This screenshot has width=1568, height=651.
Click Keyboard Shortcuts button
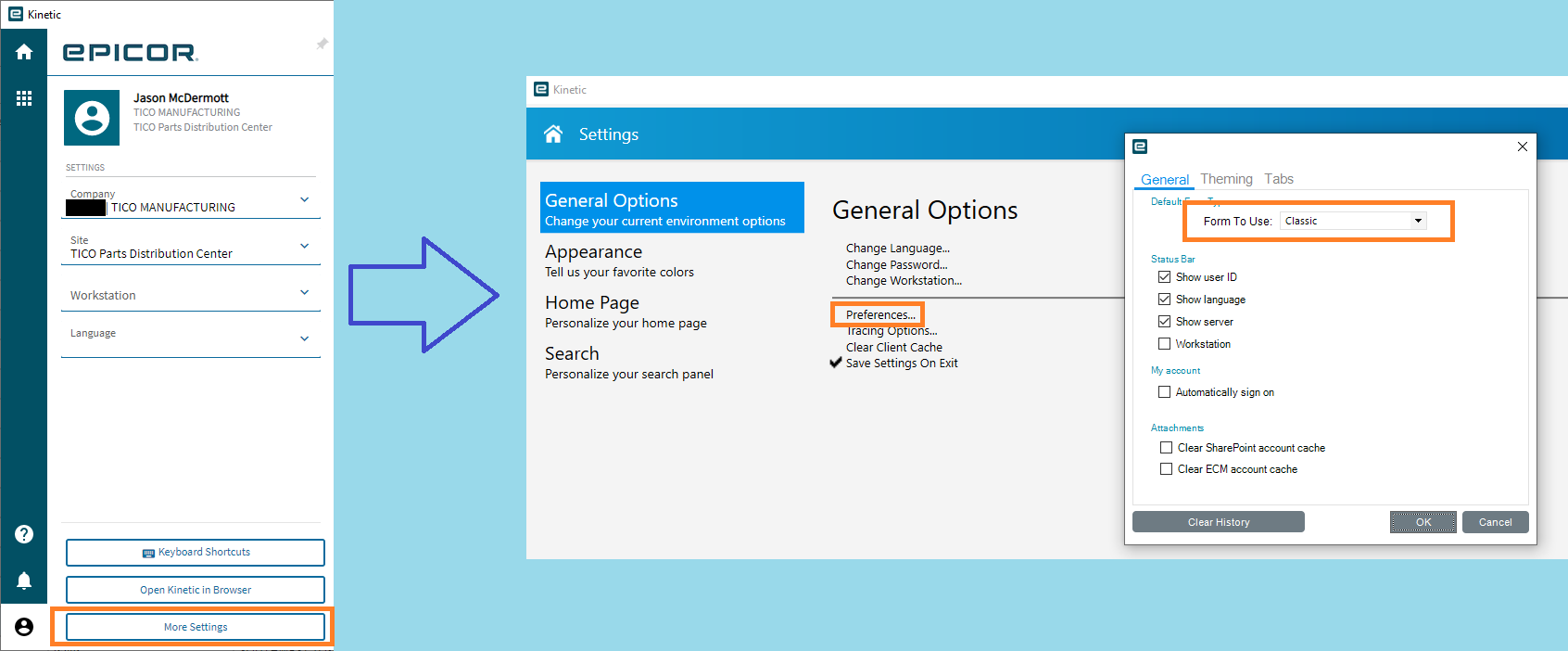click(x=196, y=553)
